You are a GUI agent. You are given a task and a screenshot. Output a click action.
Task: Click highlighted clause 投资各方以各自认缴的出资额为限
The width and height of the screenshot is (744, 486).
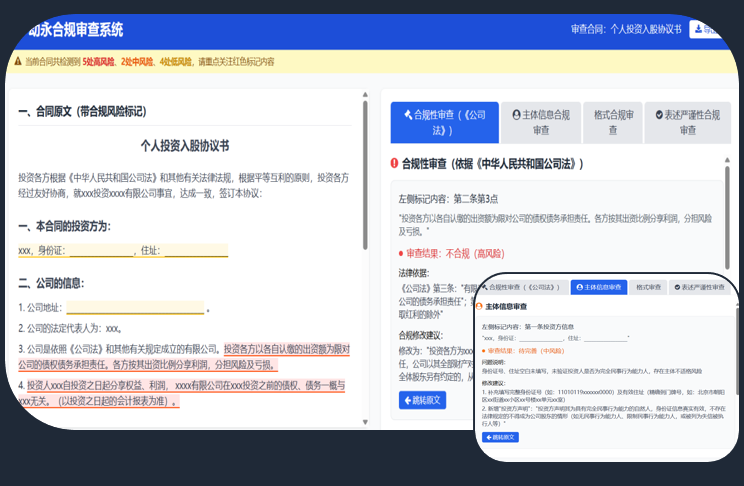tap(184, 357)
